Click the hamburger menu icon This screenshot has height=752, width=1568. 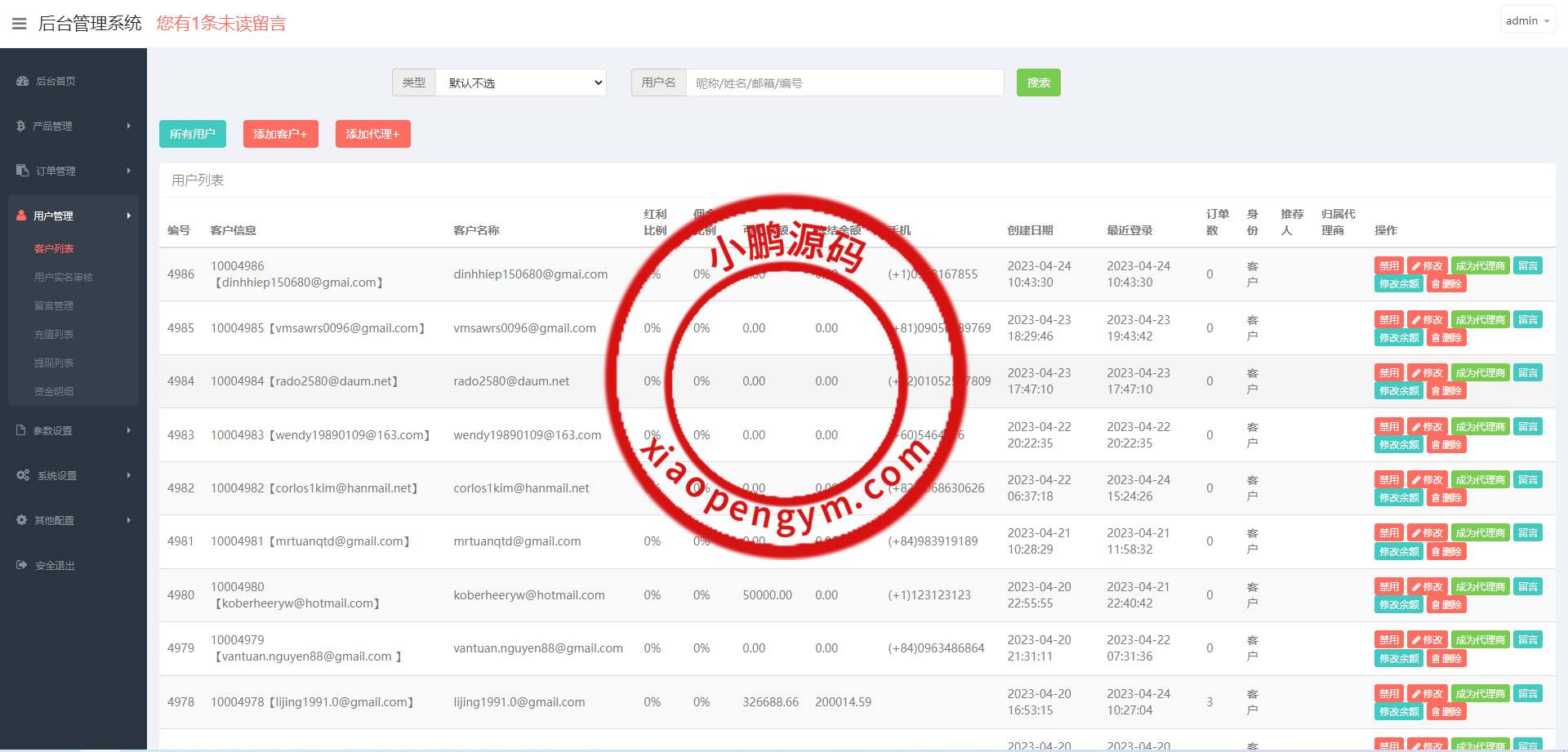(x=19, y=24)
